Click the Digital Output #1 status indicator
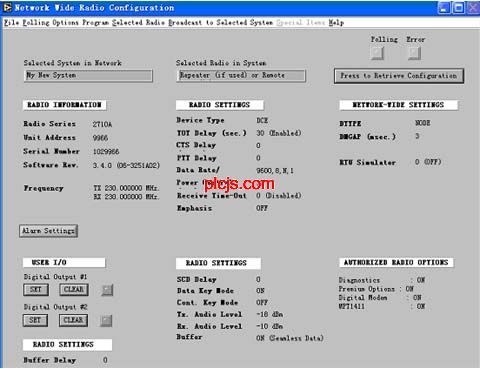The height and width of the screenshot is (369, 480). pyautogui.click(x=107, y=290)
